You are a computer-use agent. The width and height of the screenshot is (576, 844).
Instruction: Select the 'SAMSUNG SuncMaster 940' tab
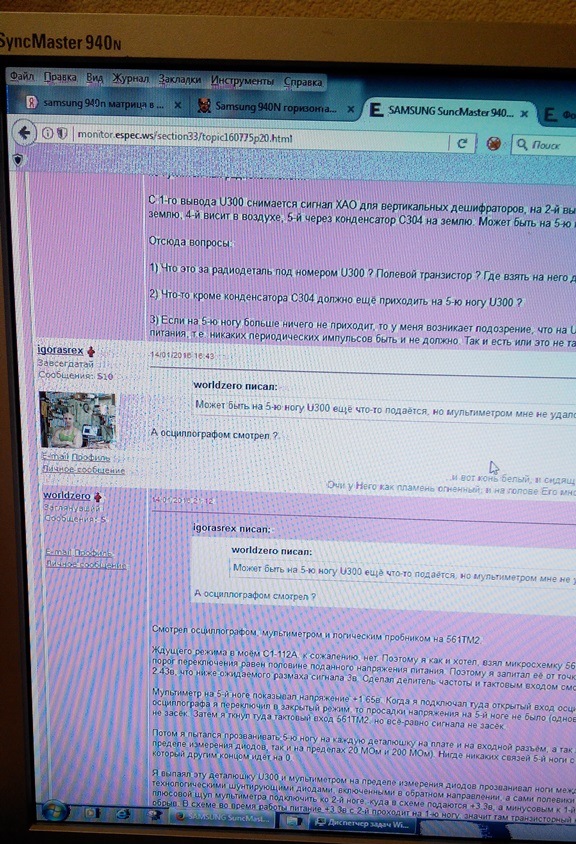click(x=449, y=111)
